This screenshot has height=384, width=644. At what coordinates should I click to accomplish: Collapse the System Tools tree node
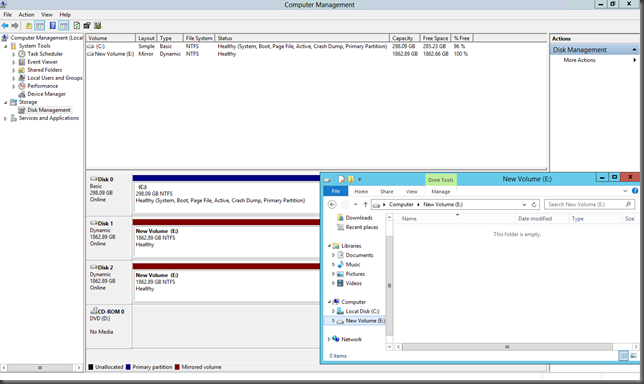tap(6, 46)
